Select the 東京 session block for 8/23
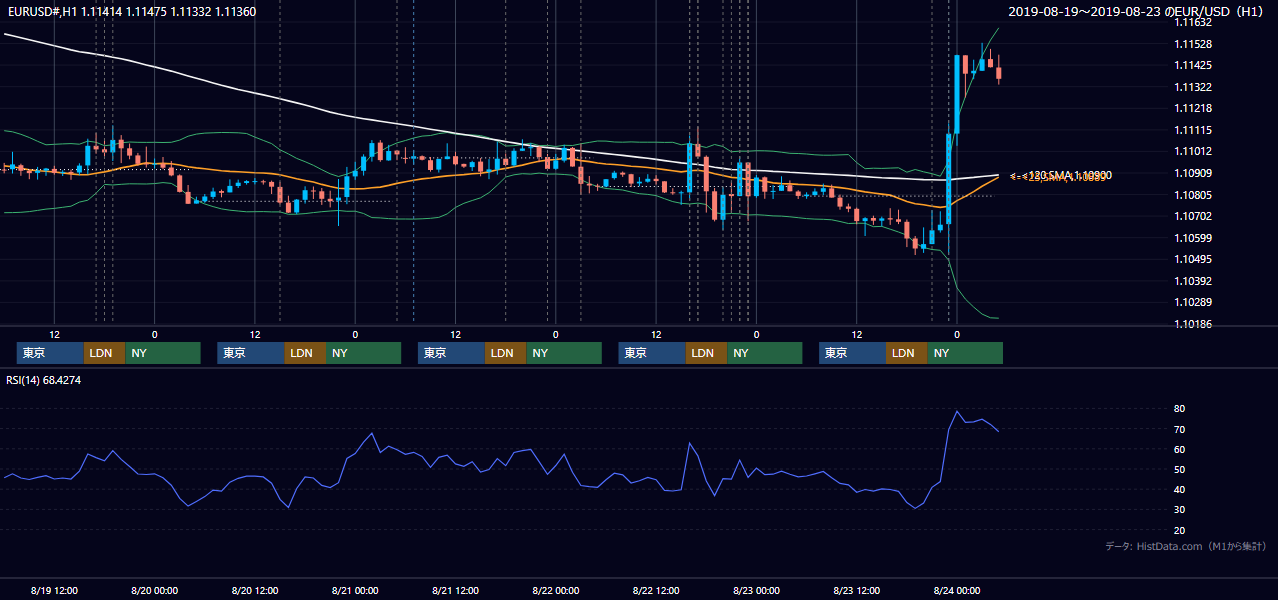This screenshot has width=1278, height=600. pos(852,353)
